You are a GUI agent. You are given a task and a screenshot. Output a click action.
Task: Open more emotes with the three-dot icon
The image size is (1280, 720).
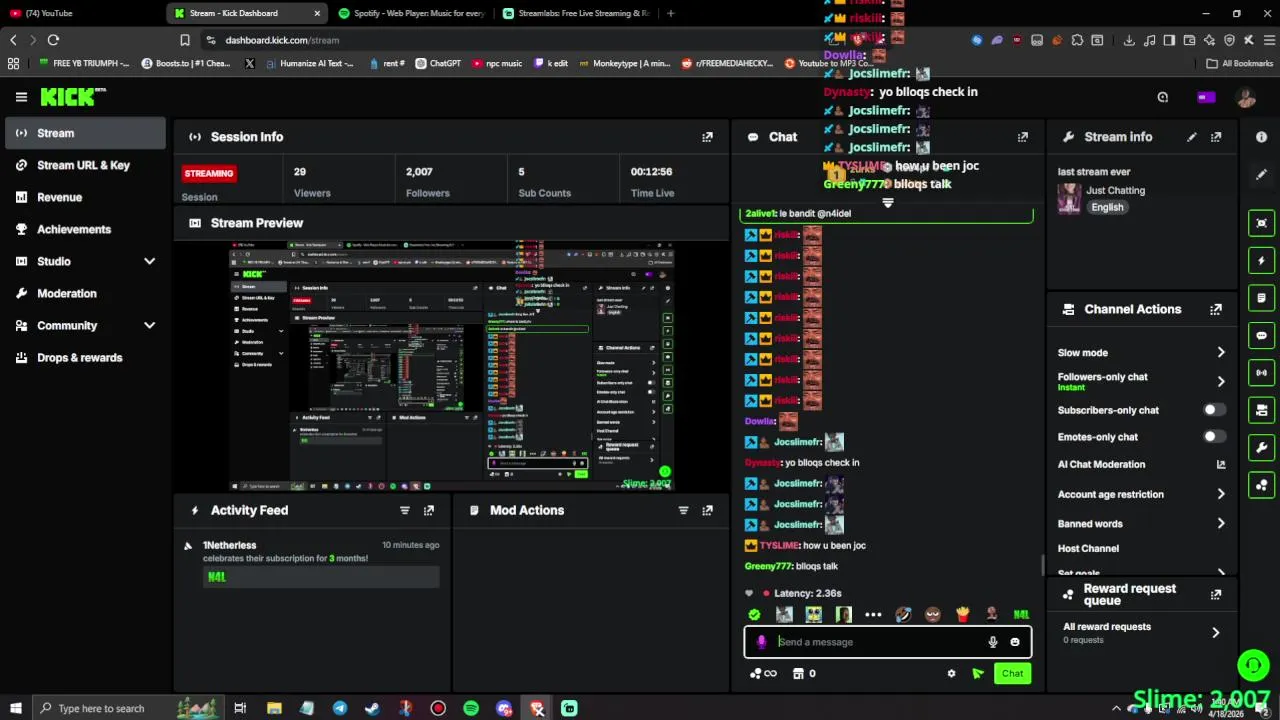tap(873, 614)
